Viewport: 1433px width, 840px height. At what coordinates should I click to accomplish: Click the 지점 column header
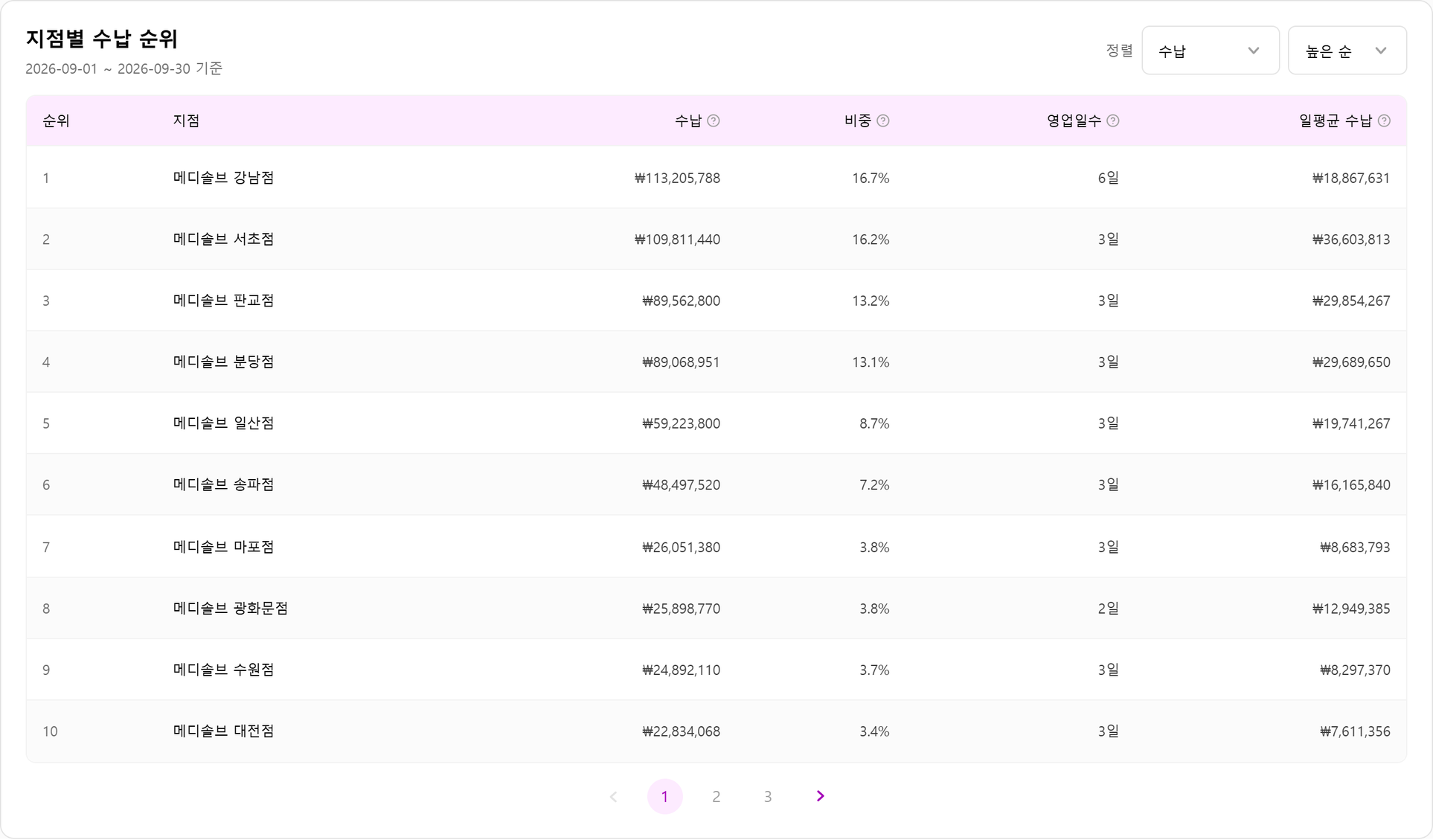[187, 121]
